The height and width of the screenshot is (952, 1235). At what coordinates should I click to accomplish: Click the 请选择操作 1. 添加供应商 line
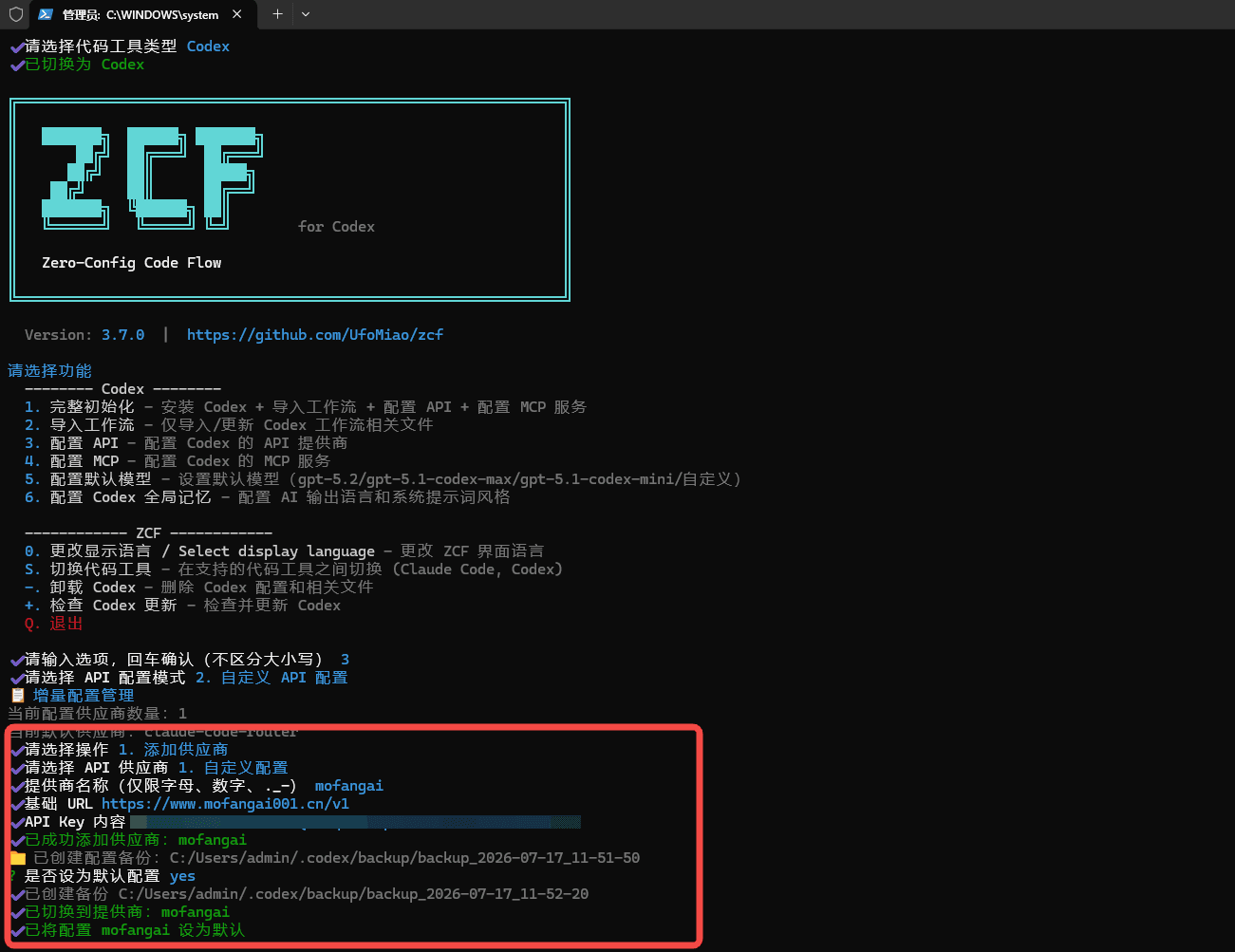(x=119, y=750)
